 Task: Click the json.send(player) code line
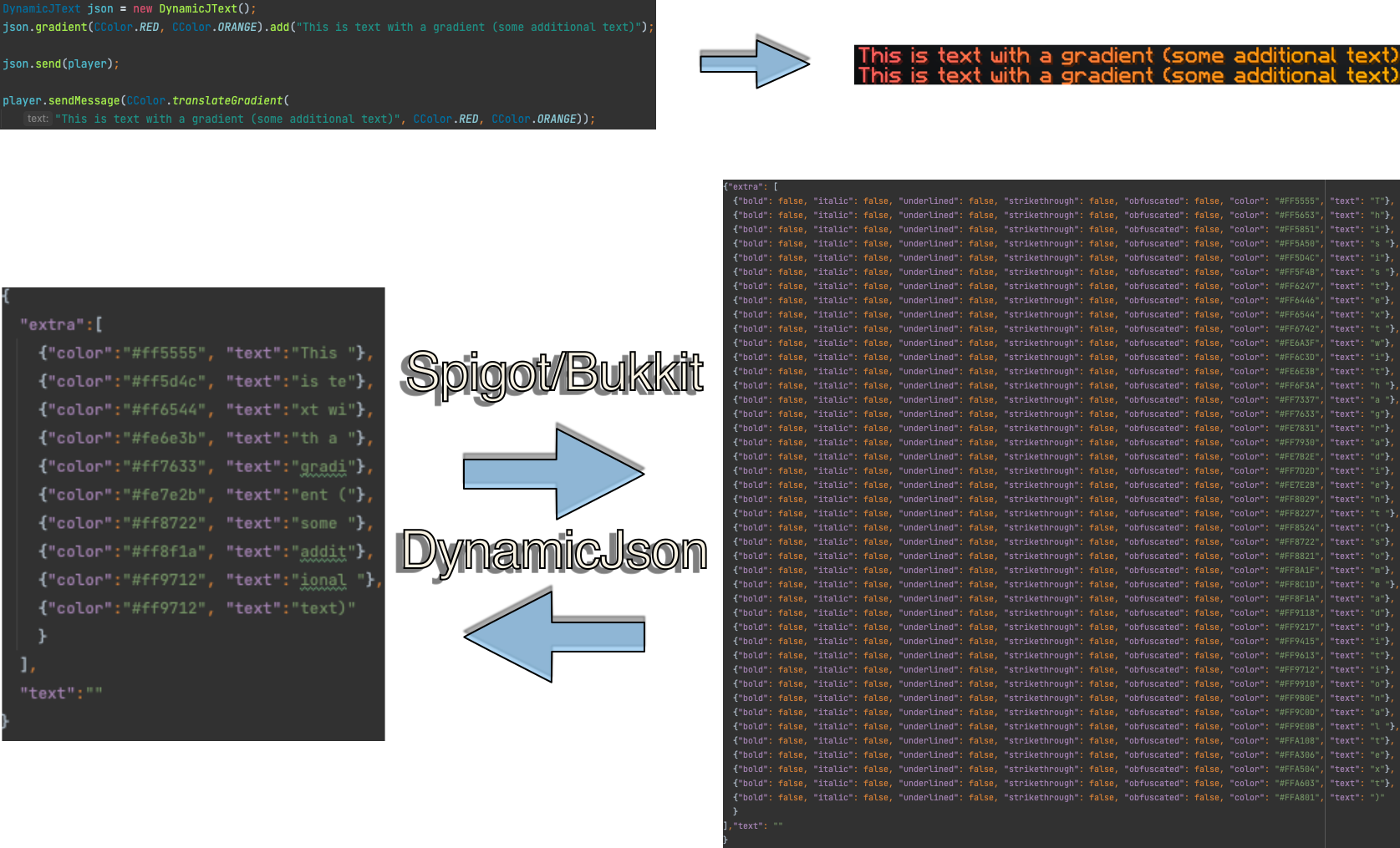pyautogui.click(x=60, y=63)
